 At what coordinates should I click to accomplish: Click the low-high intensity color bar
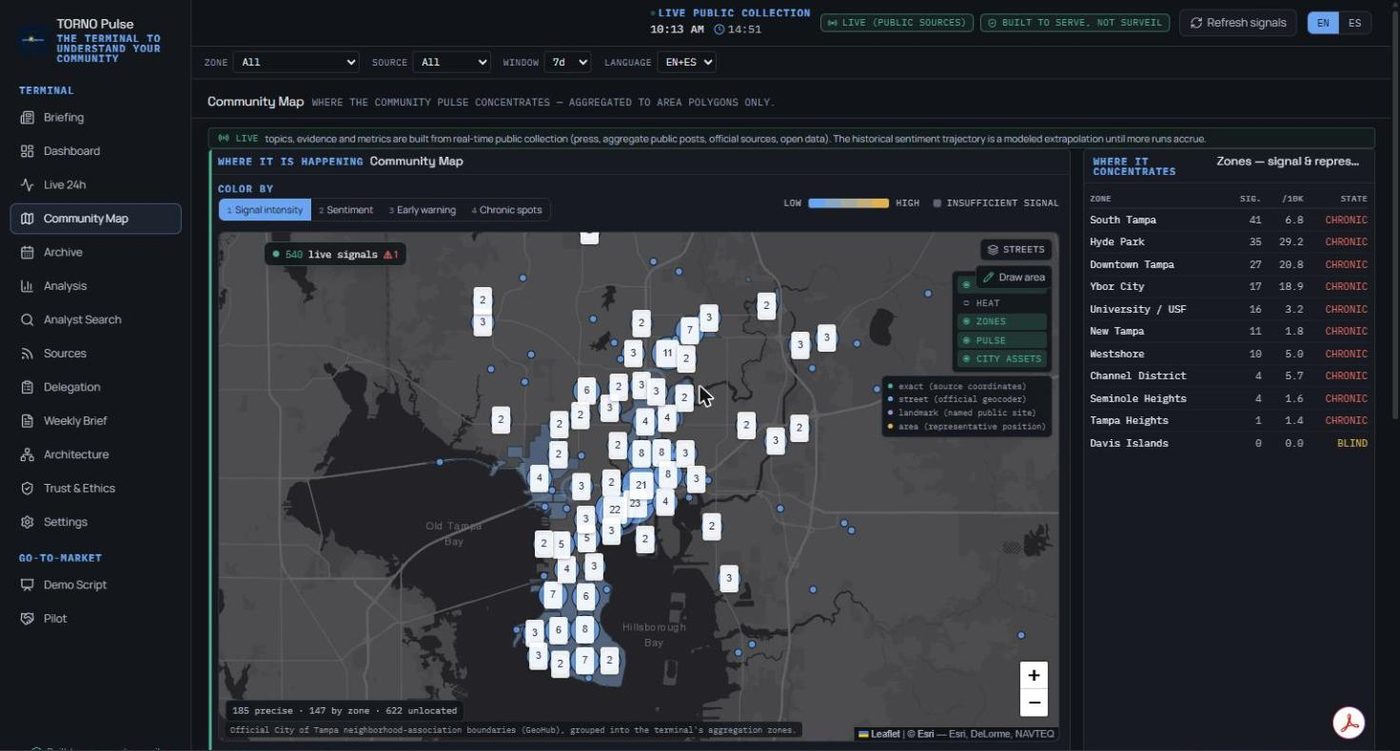coord(848,203)
